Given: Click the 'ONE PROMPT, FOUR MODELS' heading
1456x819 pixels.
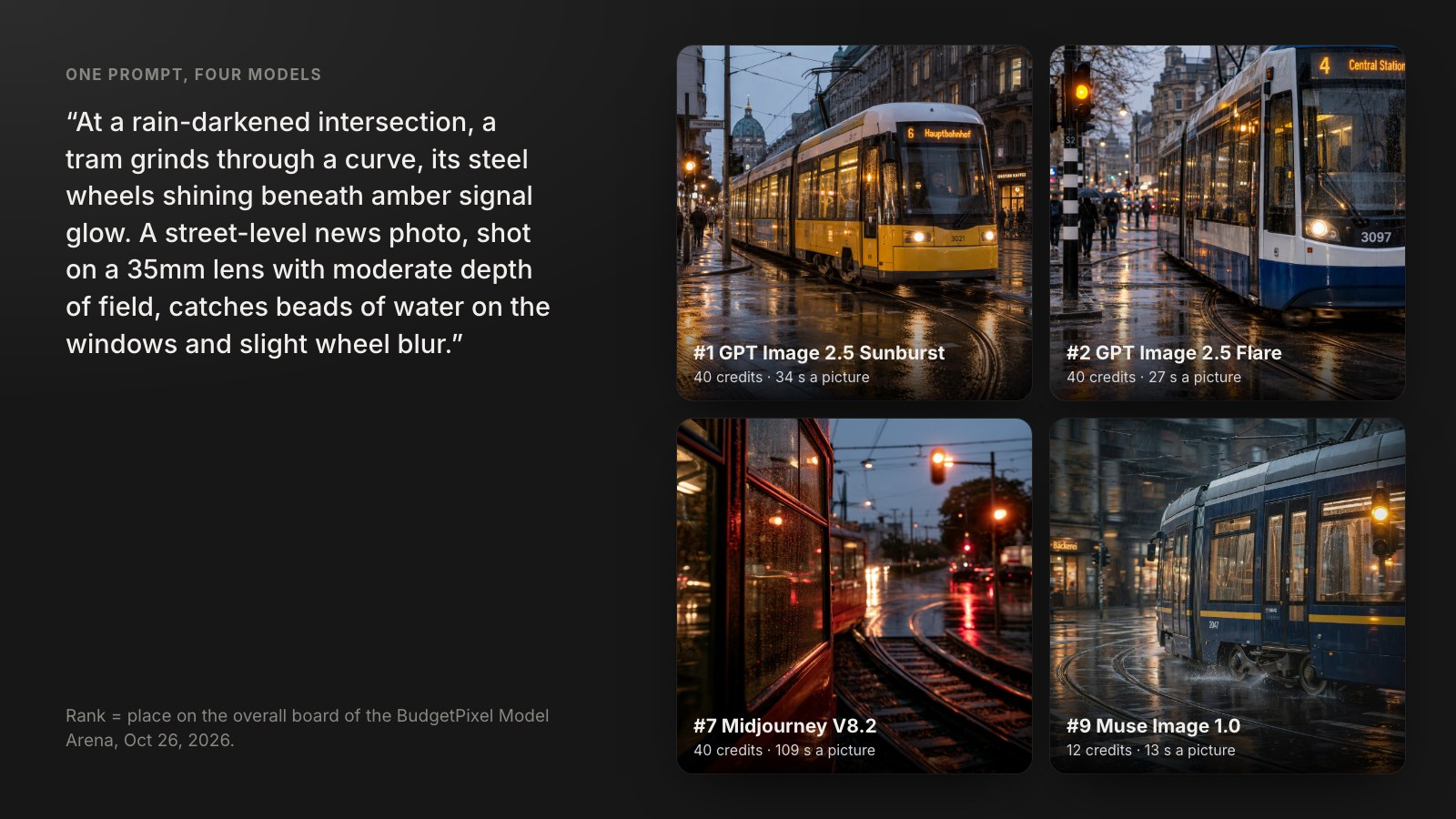Looking at the screenshot, I should point(193,75).
